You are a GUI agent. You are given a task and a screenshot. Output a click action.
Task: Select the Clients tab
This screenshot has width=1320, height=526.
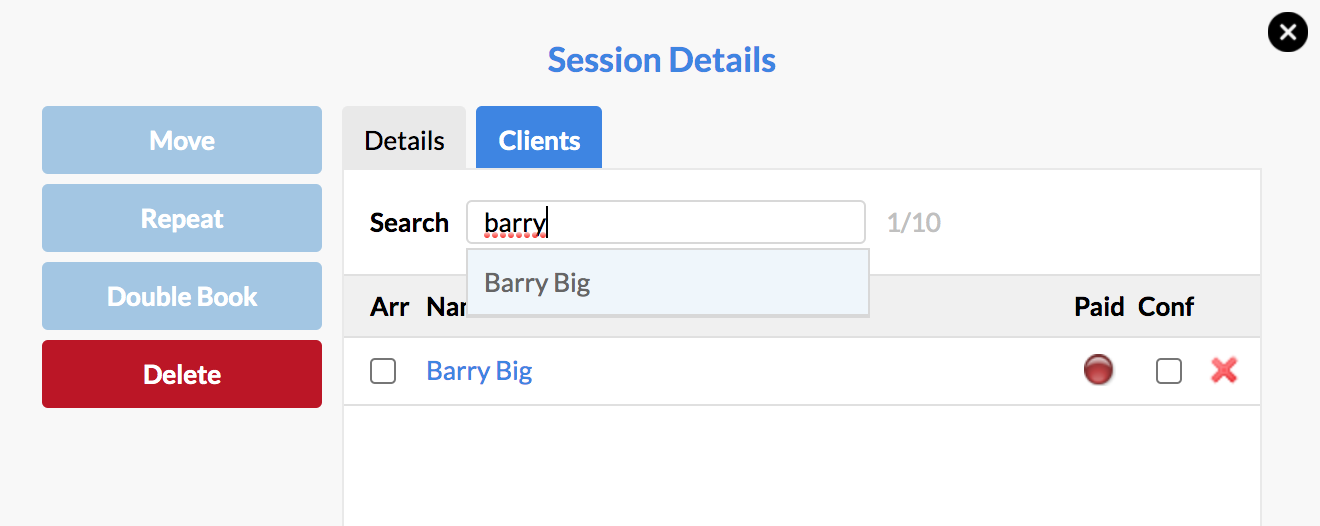click(x=539, y=138)
